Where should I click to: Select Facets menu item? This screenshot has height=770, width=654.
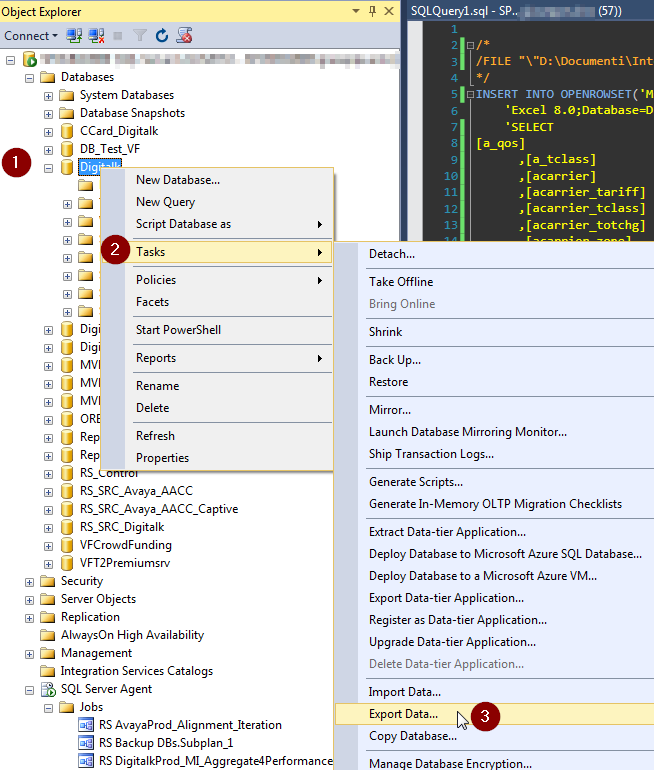217,302
